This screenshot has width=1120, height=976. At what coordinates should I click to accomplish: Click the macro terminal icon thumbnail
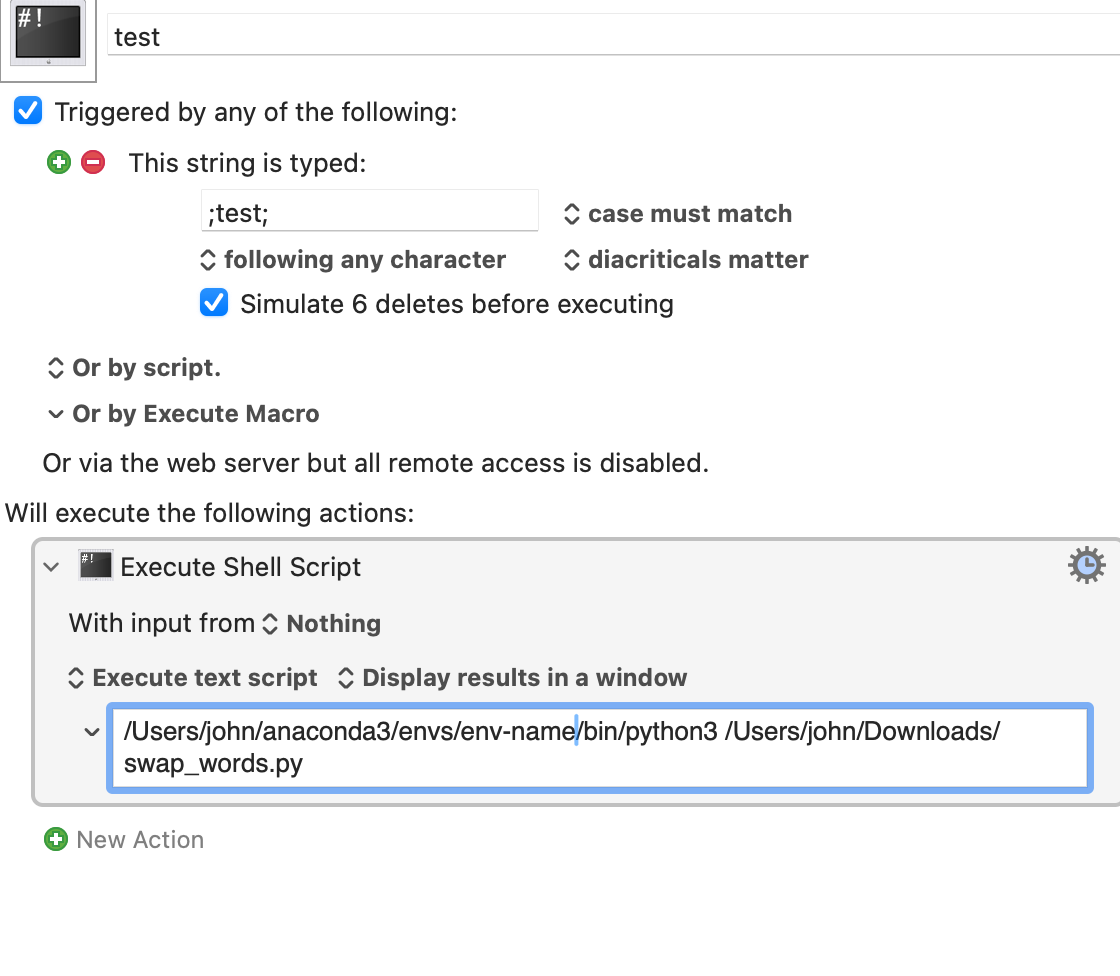point(48,33)
